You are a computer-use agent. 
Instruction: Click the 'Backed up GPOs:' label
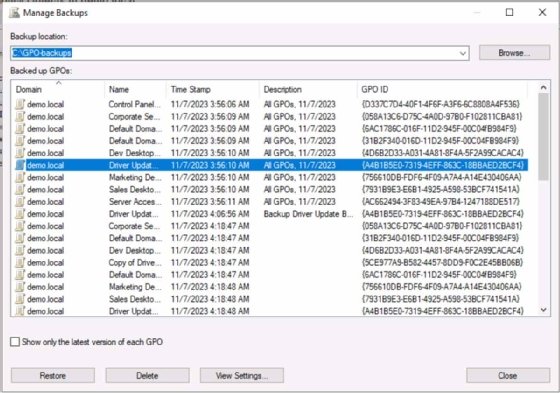(x=41, y=71)
